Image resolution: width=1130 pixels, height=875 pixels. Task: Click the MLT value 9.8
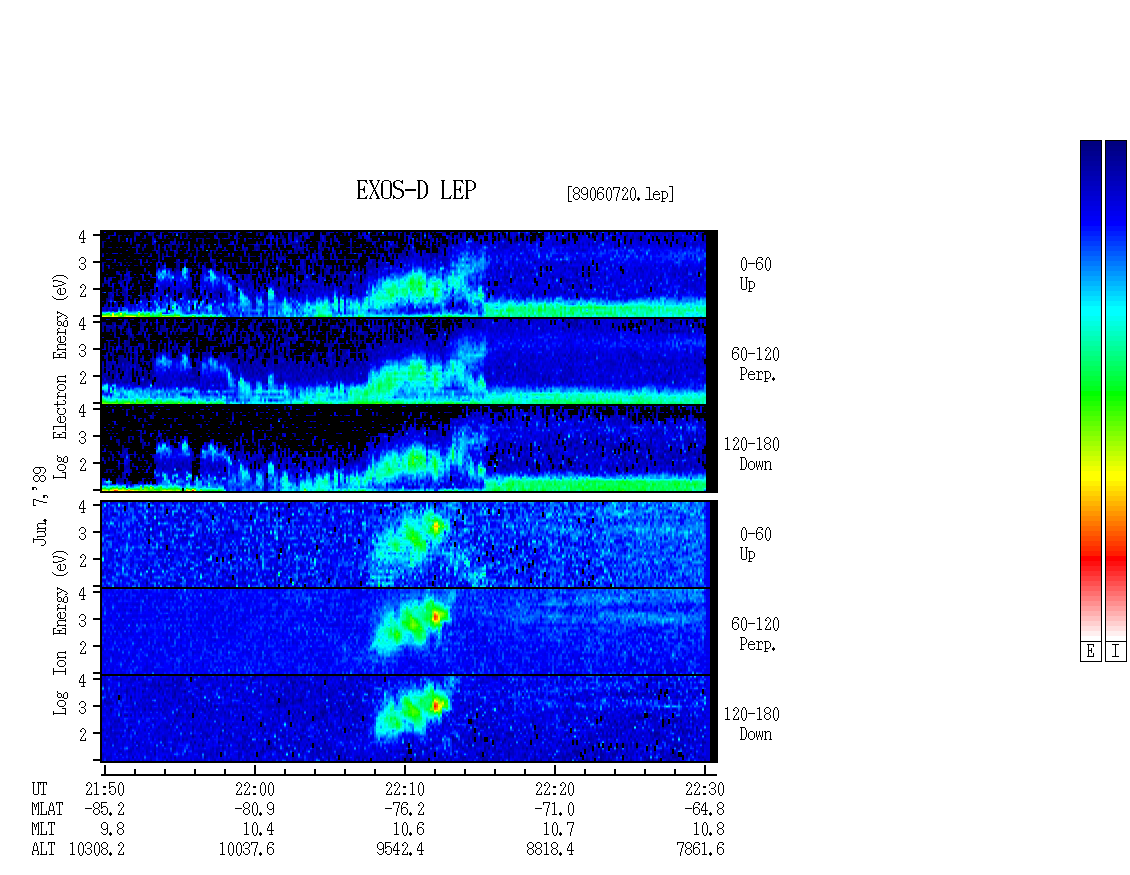click(x=112, y=830)
